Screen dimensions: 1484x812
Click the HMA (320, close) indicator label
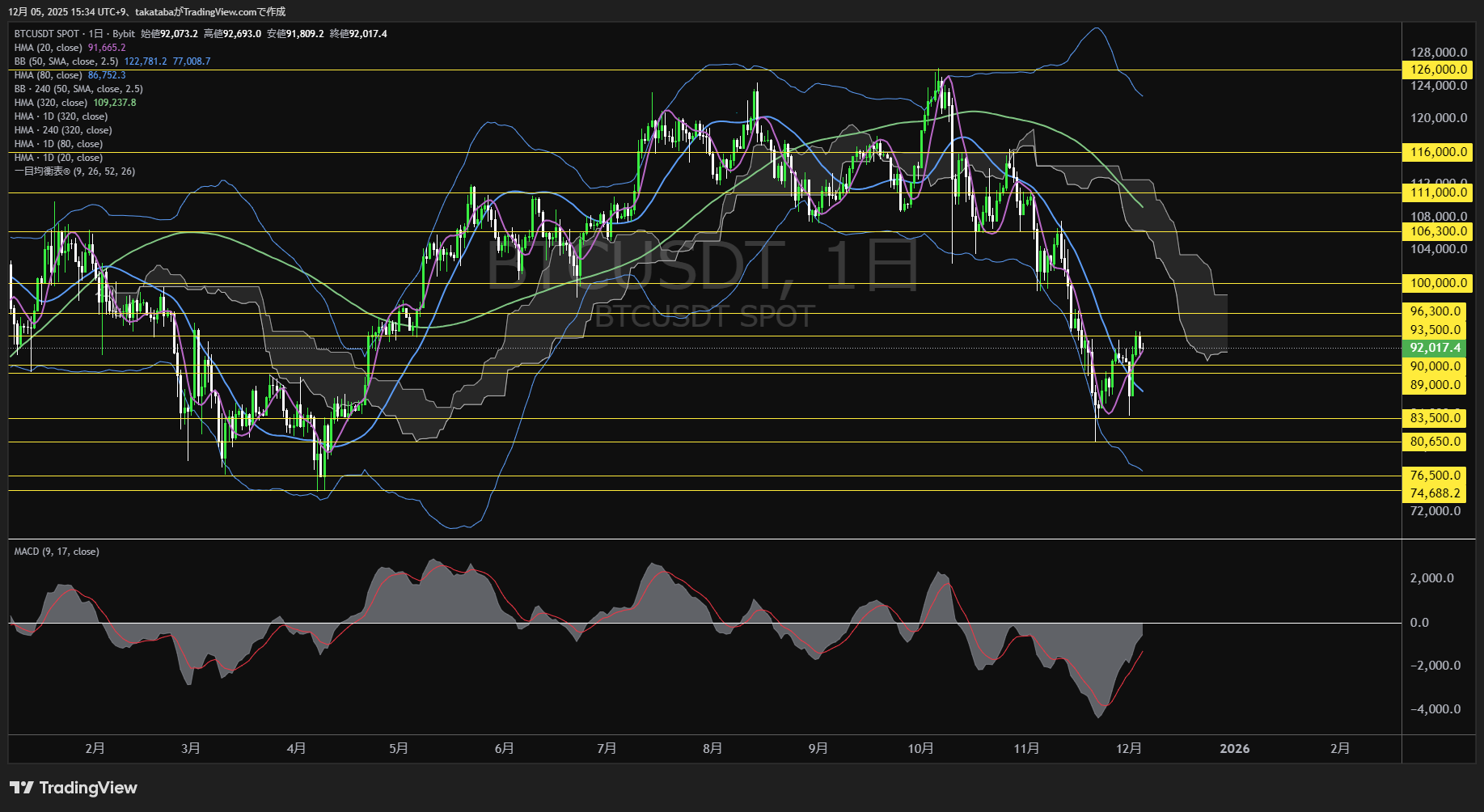tap(51, 103)
